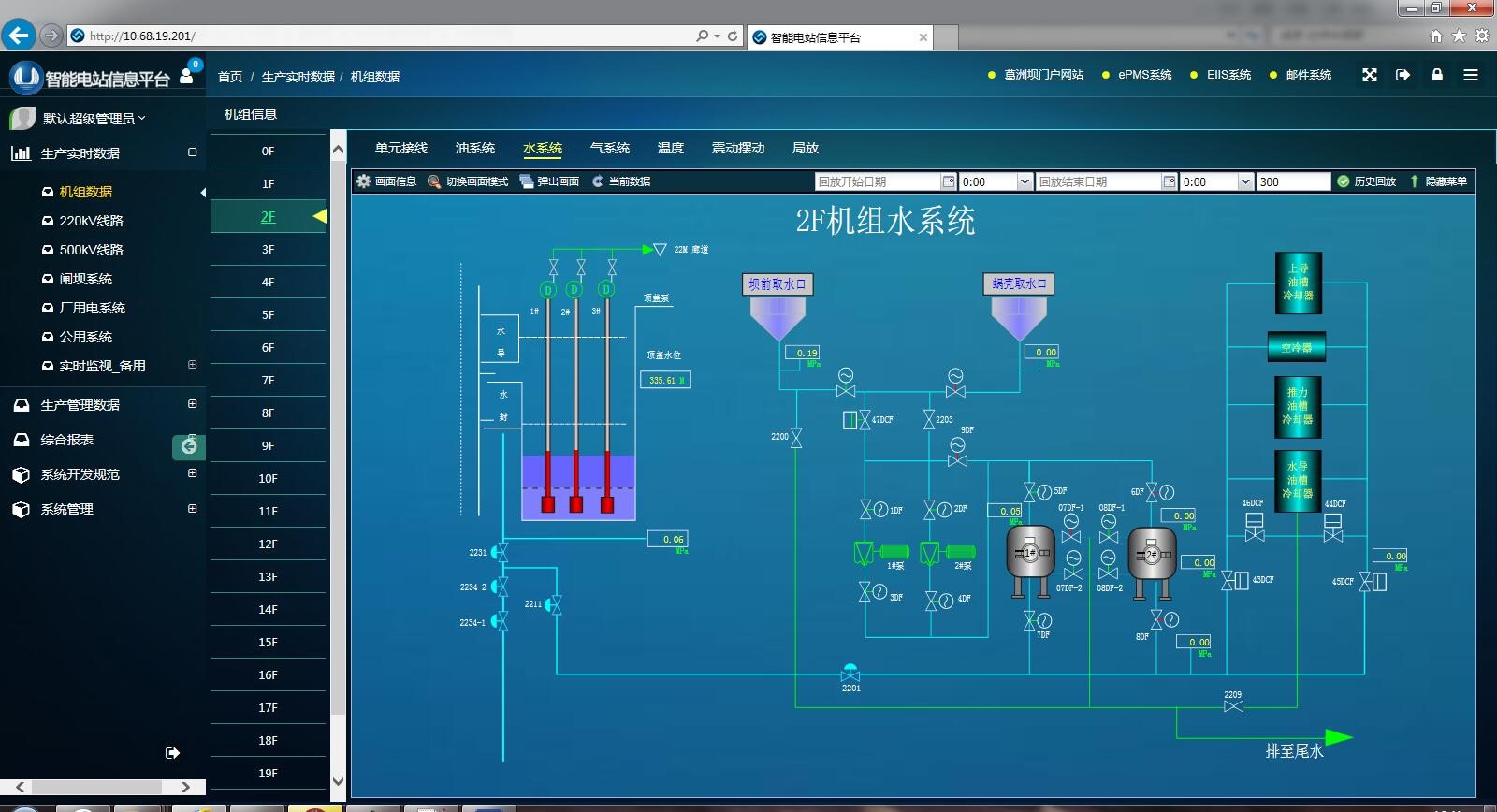This screenshot has height=812, width=1497.
Task: Select unit 0F in unit list
Action: 268,151
